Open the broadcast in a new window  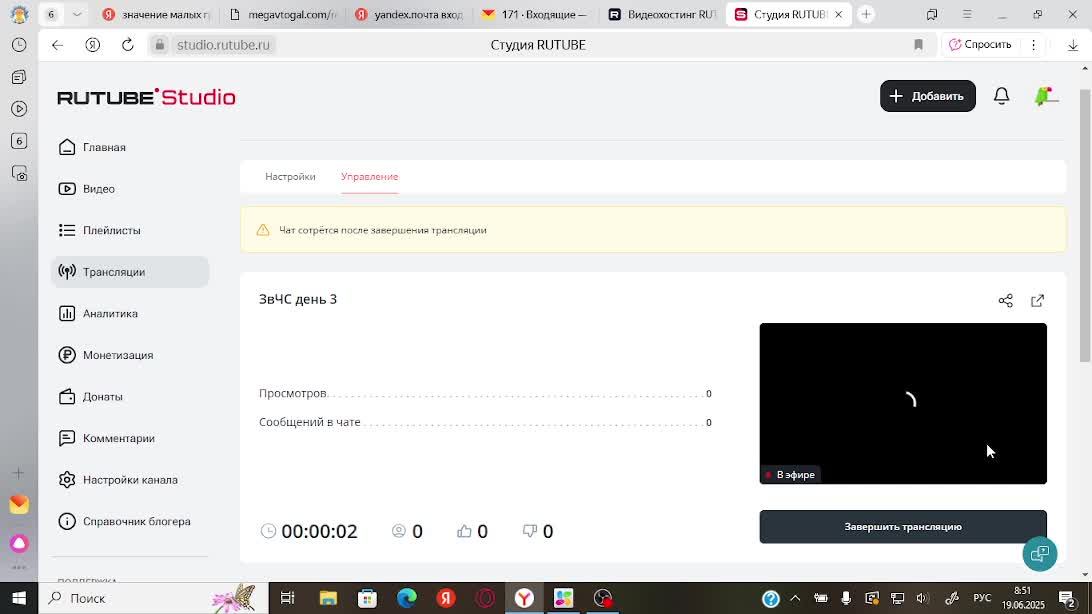click(1038, 301)
